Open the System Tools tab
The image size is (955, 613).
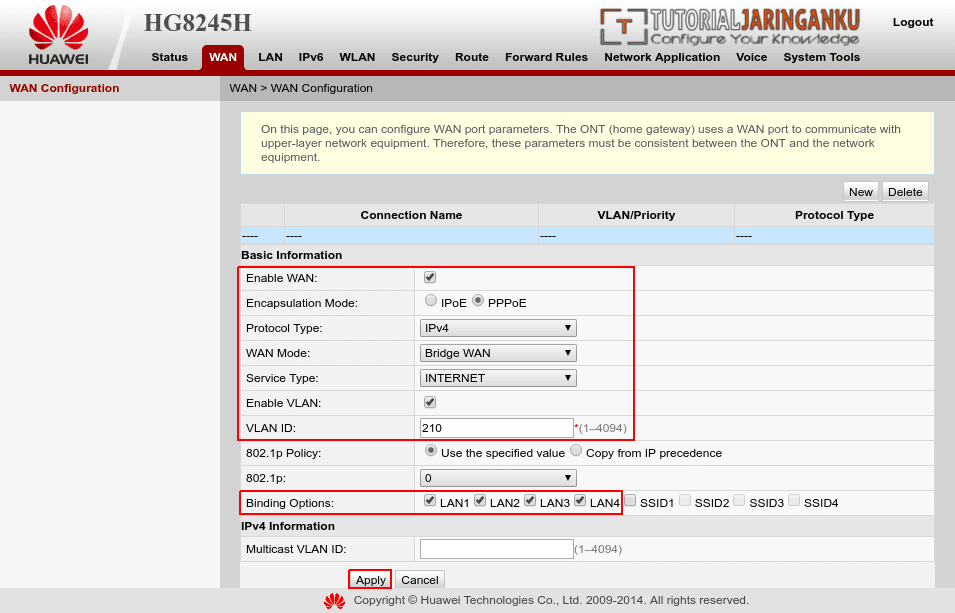[x=821, y=57]
